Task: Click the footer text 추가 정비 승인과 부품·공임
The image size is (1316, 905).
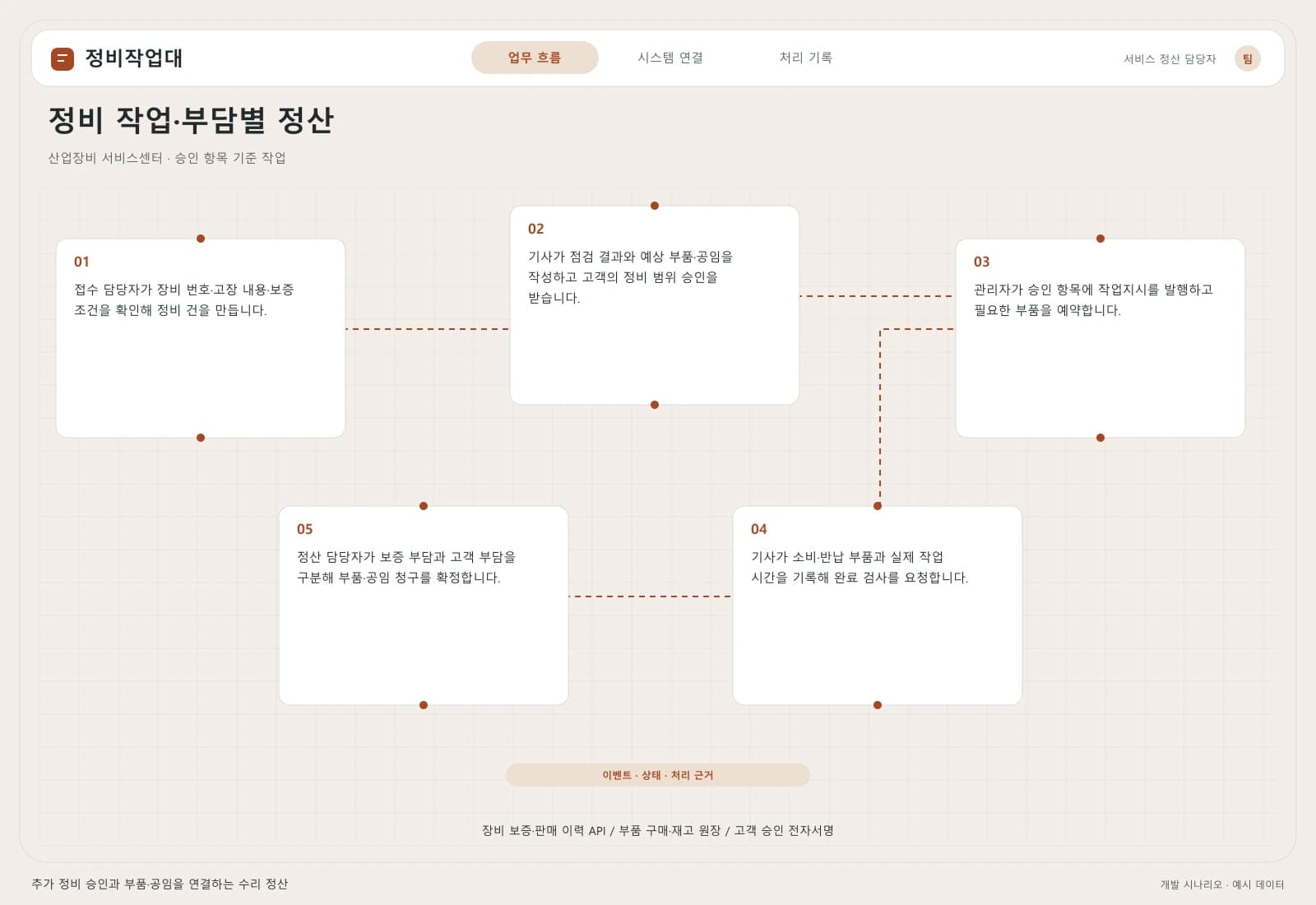Action: 160,884
